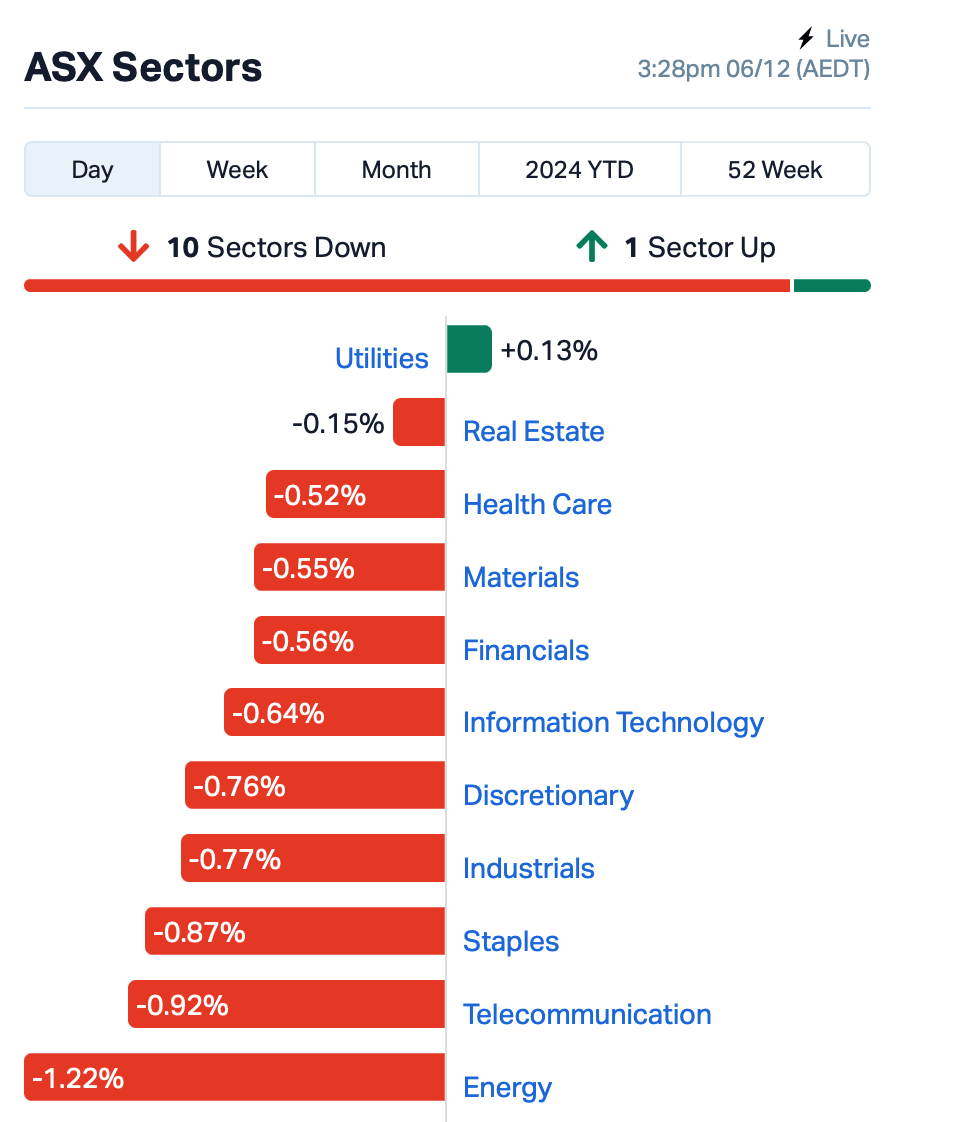Click the Materials sector link
962x1122 pixels.
520,577
